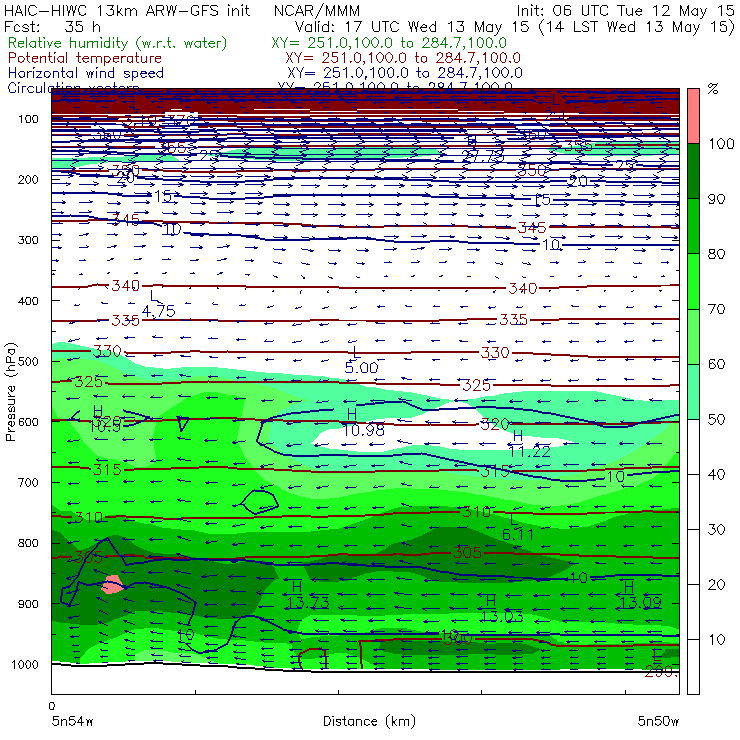Click the '5n50w' end location label
This screenshot has width=740, height=740.
coord(658,721)
